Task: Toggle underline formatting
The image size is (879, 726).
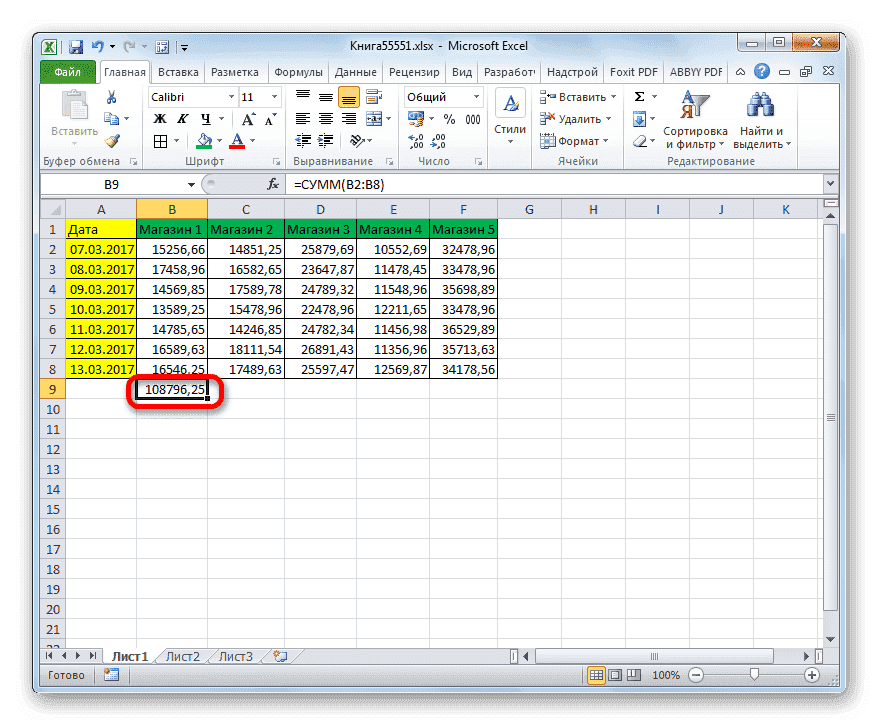Action: (204, 119)
